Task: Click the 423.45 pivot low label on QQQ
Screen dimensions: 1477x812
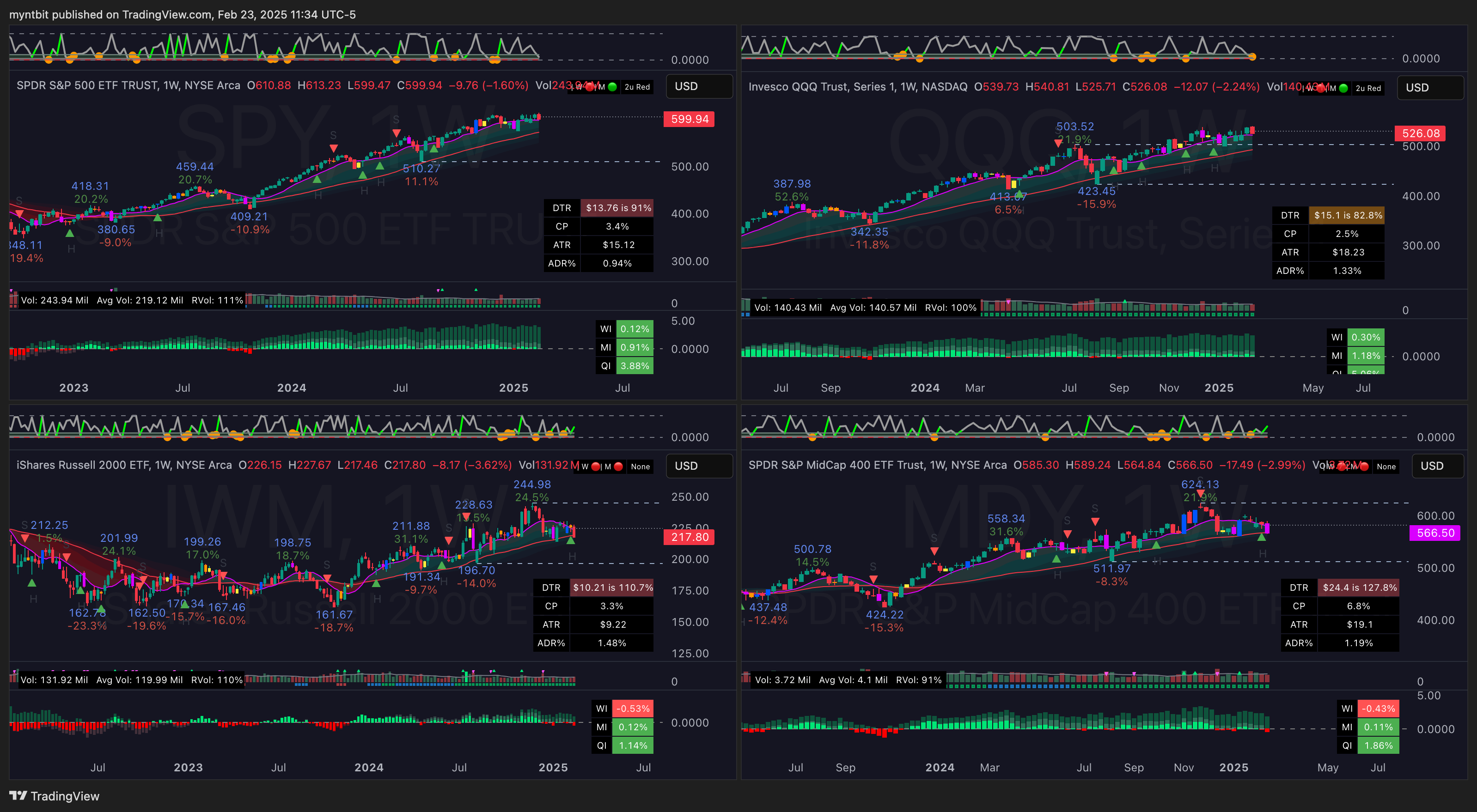Action: [1096, 191]
